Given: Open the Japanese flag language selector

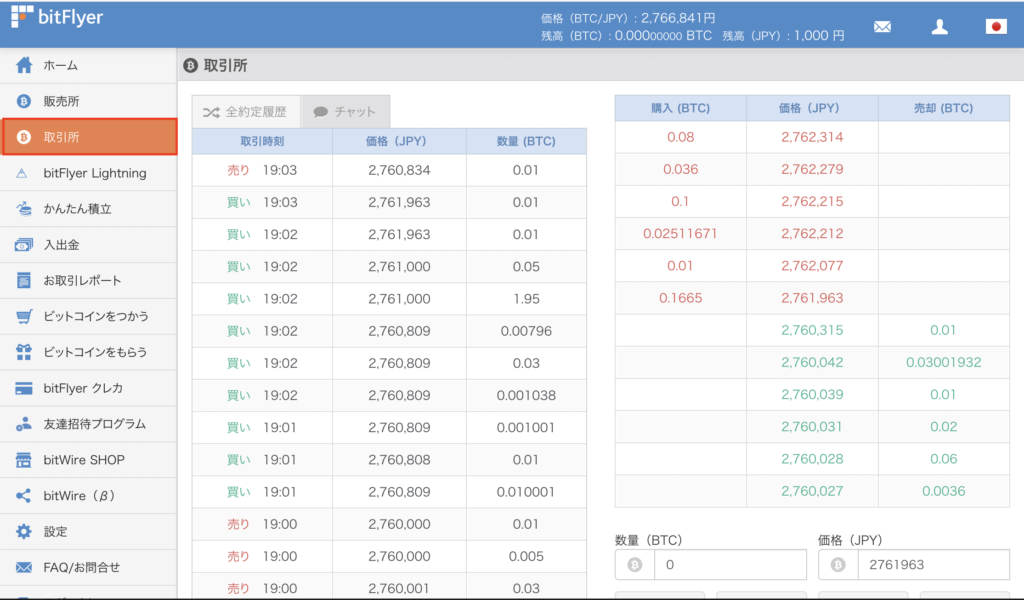Looking at the screenshot, I should tap(995, 26).
